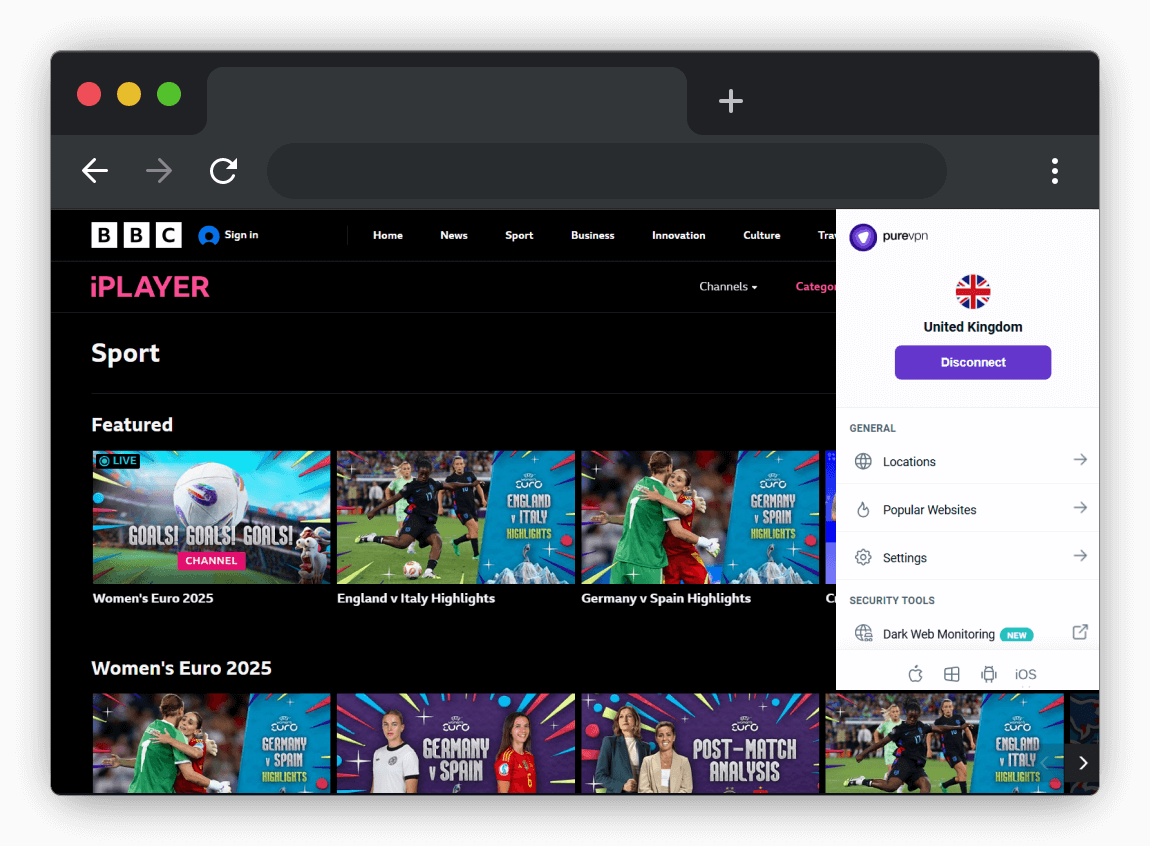Click the PureVPN logo icon
This screenshot has width=1150, height=846.
pyautogui.click(x=862, y=237)
